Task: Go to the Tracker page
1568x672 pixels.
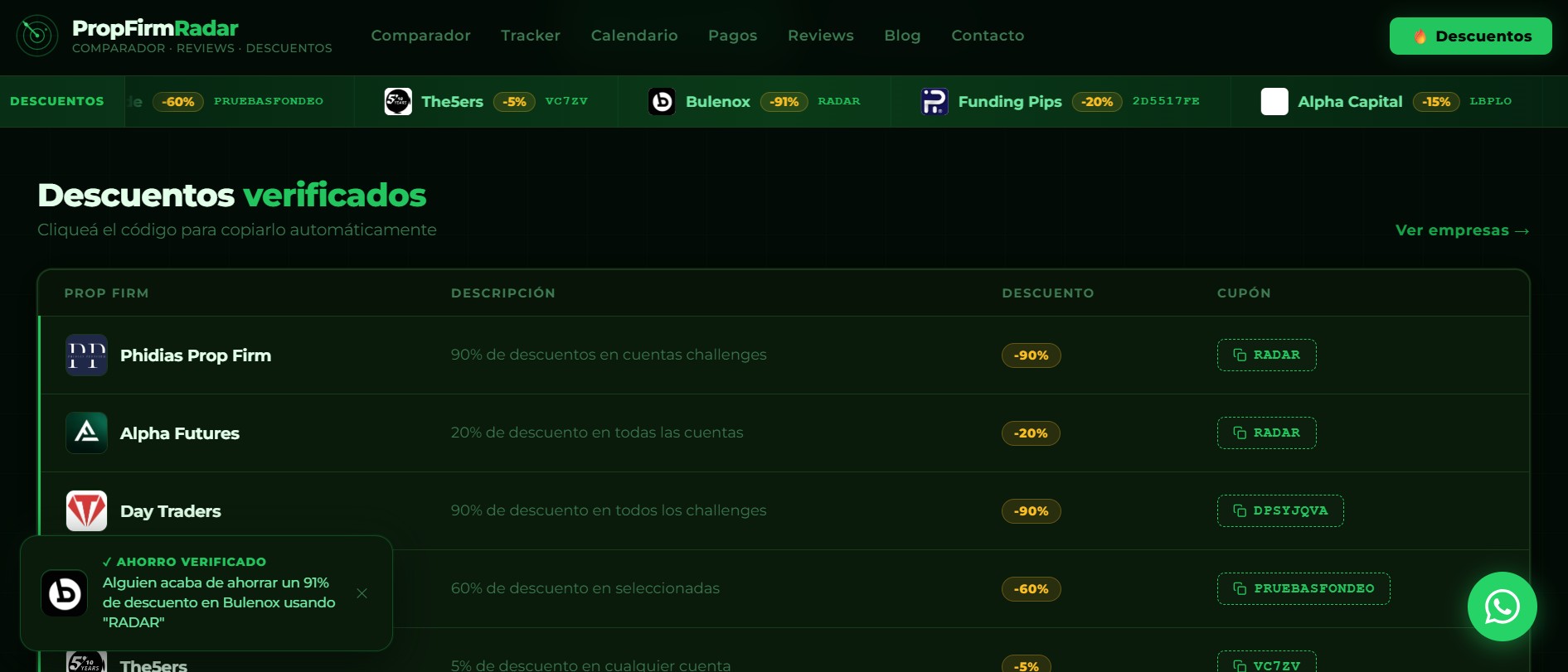Action: (x=531, y=36)
